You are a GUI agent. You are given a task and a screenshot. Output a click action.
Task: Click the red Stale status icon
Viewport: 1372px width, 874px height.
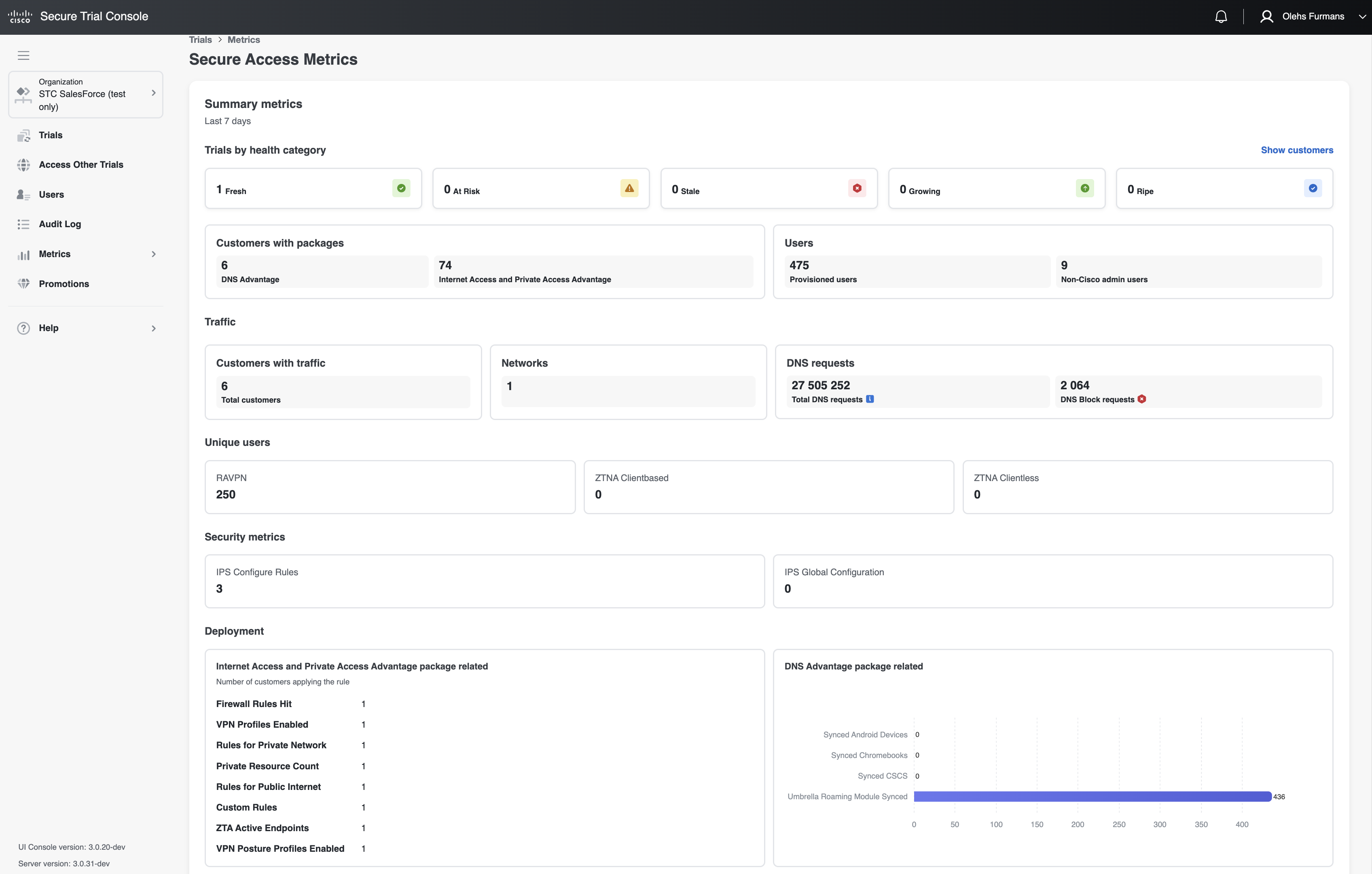point(857,188)
